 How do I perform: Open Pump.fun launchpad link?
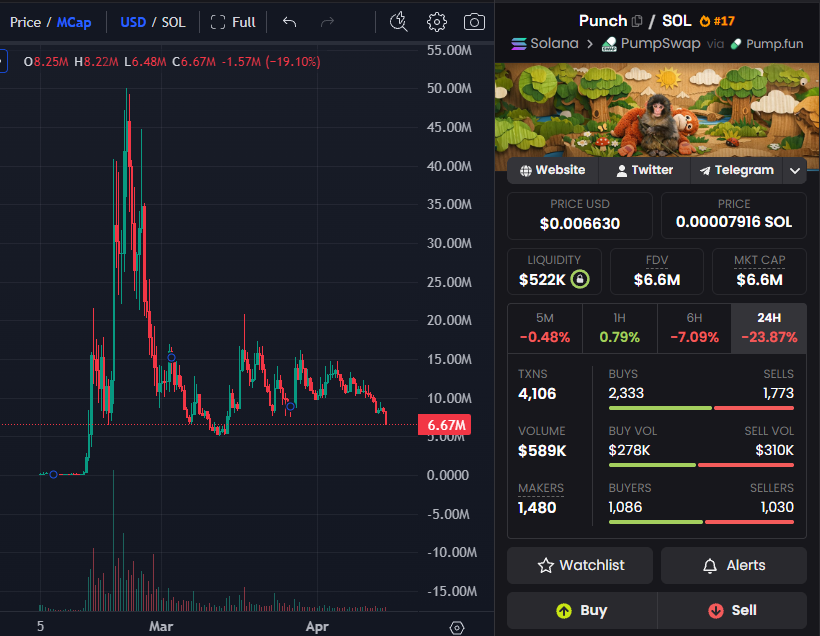tap(767, 44)
